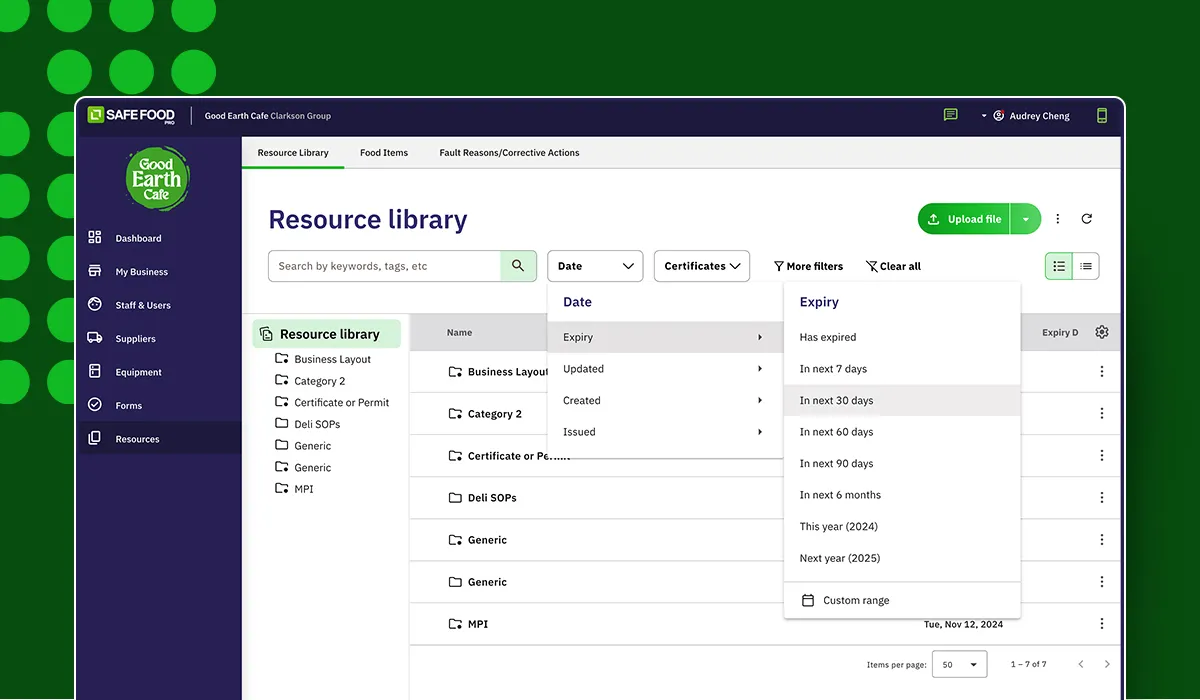This screenshot has height=700, width=1200.
Task: Select Resource library tree root
Action: [327, 334]
